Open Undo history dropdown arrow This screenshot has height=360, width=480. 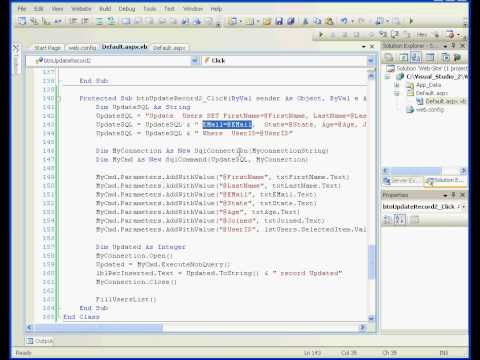tap(352, 22)
